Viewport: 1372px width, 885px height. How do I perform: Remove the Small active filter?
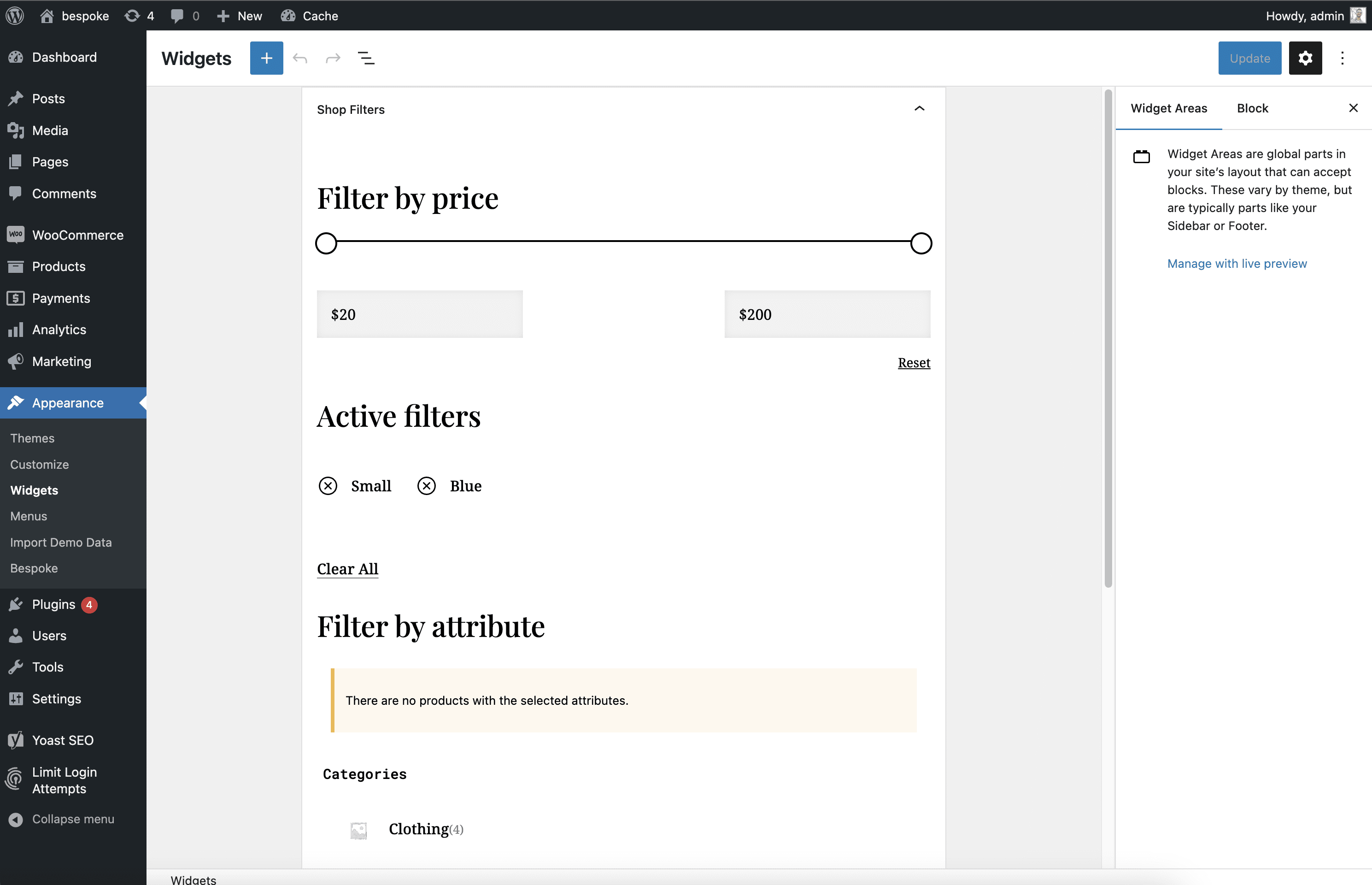click(328, 485)
